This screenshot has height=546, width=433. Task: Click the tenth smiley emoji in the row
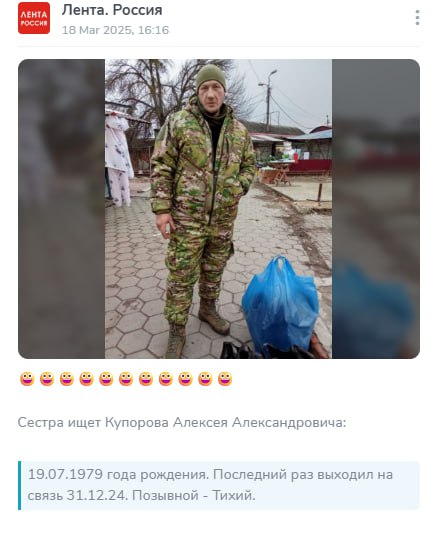(x=205, y=379)
